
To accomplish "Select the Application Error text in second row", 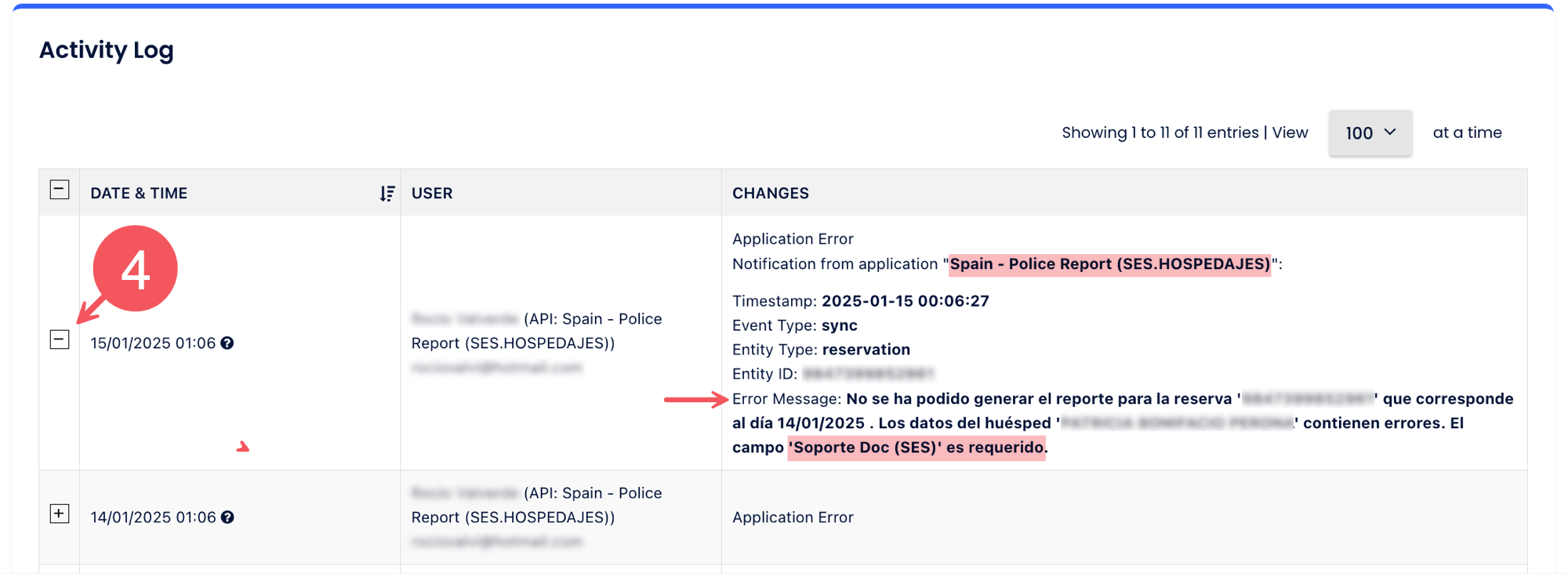I will click(x=793, y=518).
